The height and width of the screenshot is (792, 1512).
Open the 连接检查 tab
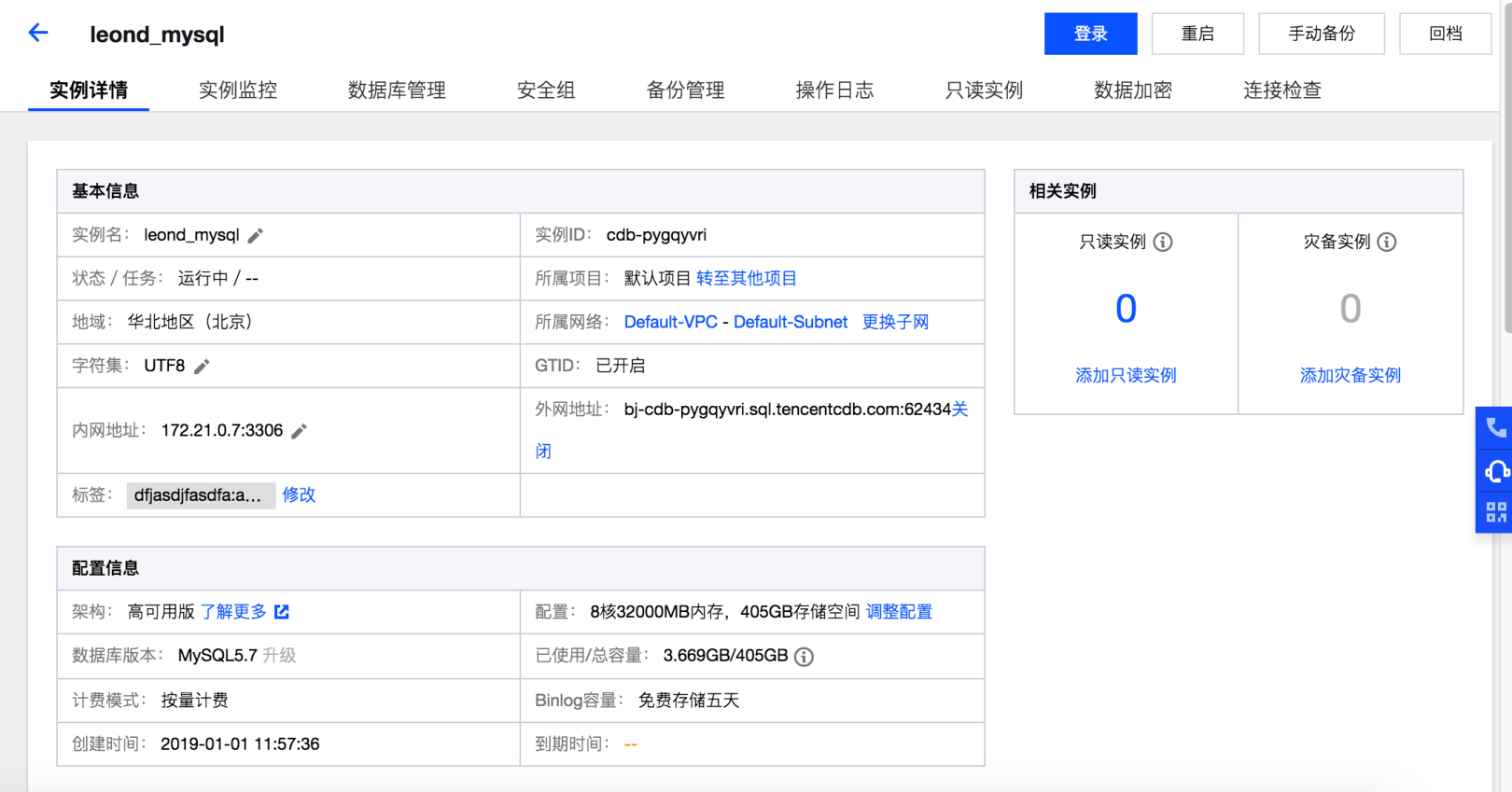click(x=1282, y=90)
